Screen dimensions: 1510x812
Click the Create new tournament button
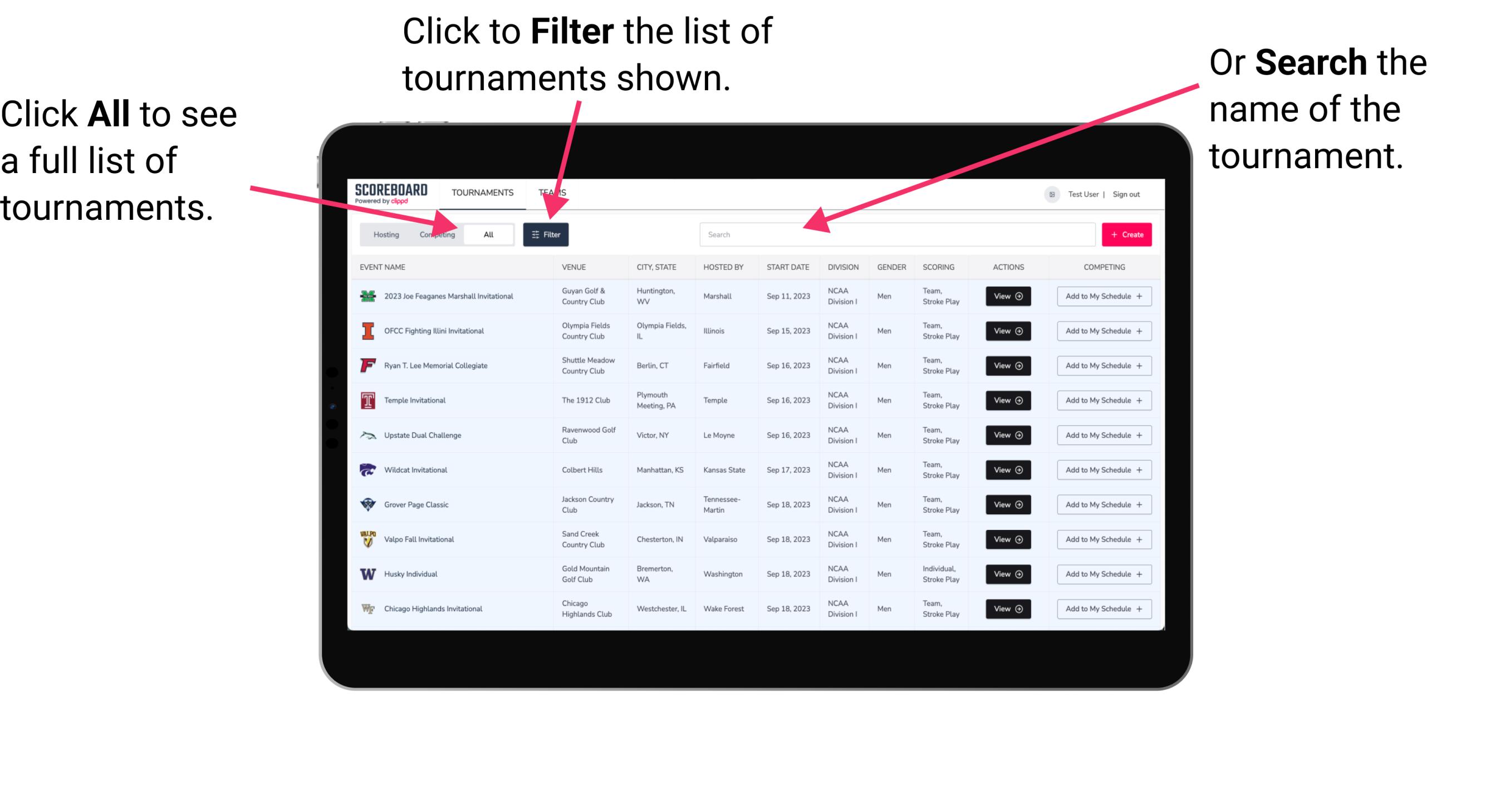[x=1127, y=234]
